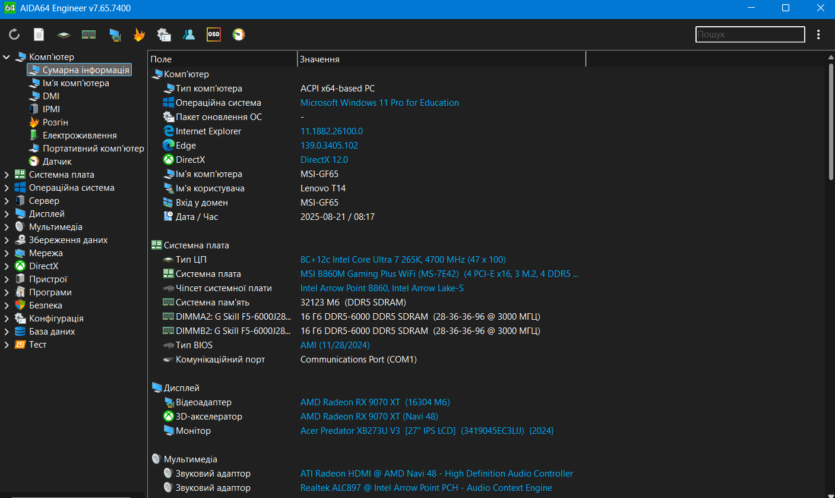Image resolution: width=835 pixels, height=498 pixels.
Task: Click the monitor diagnostics toolbar icon
Action: 114,35
